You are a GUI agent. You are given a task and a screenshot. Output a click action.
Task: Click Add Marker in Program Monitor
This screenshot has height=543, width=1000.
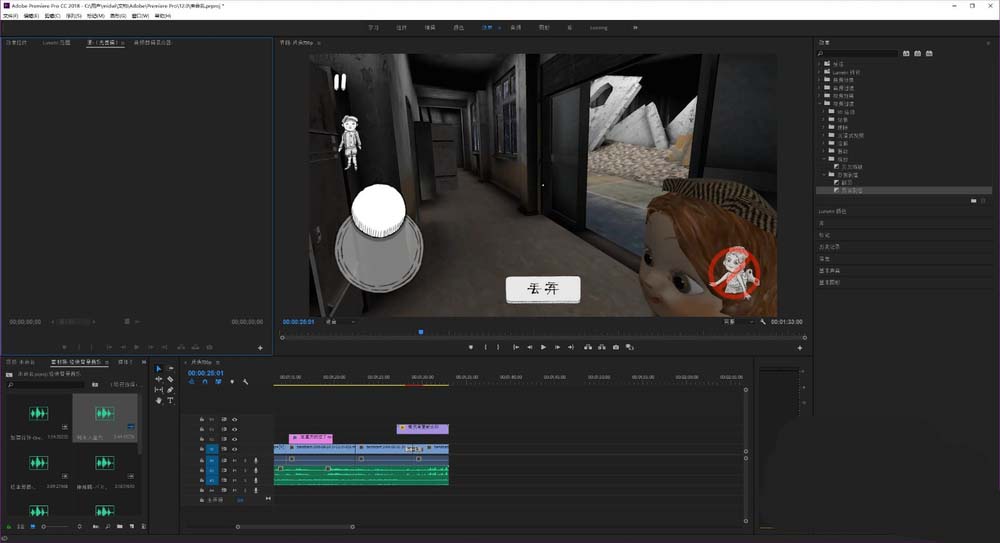pos(471,347)
